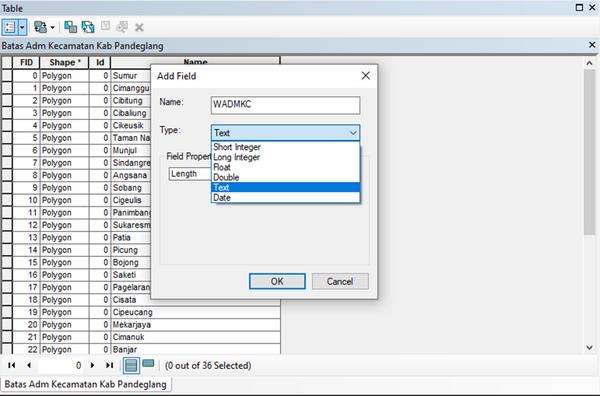Screen dimensions: 600x396
Task: Click the Delete Selected toolbar icon
Action: point(139,27)
